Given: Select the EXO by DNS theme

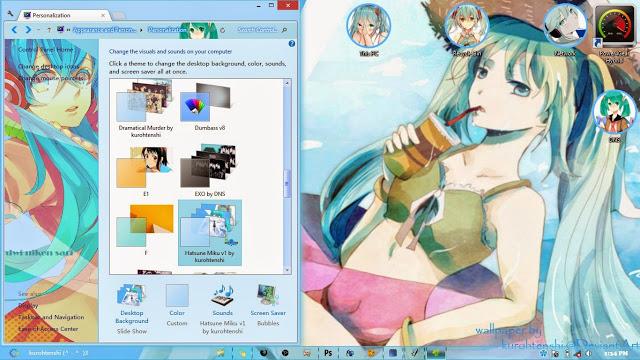Looking at the screenshot, I should click(209, 171).
